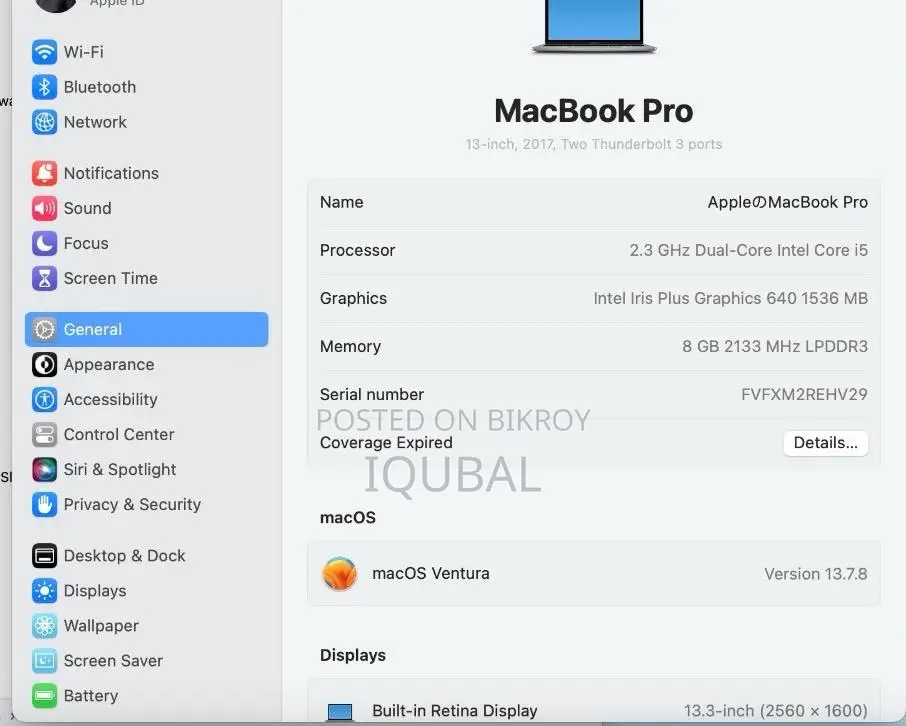The image size is (906, 726).
Task: Open Privacy & Security label in sidebar
Action: [132, 505]
